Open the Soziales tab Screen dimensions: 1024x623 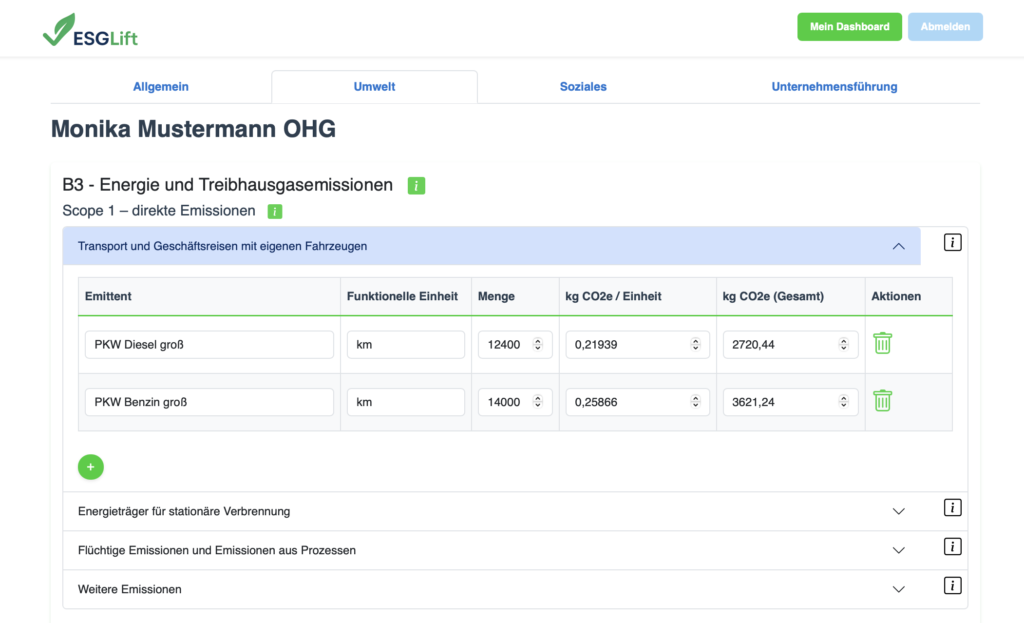click(x=583, y=87)
